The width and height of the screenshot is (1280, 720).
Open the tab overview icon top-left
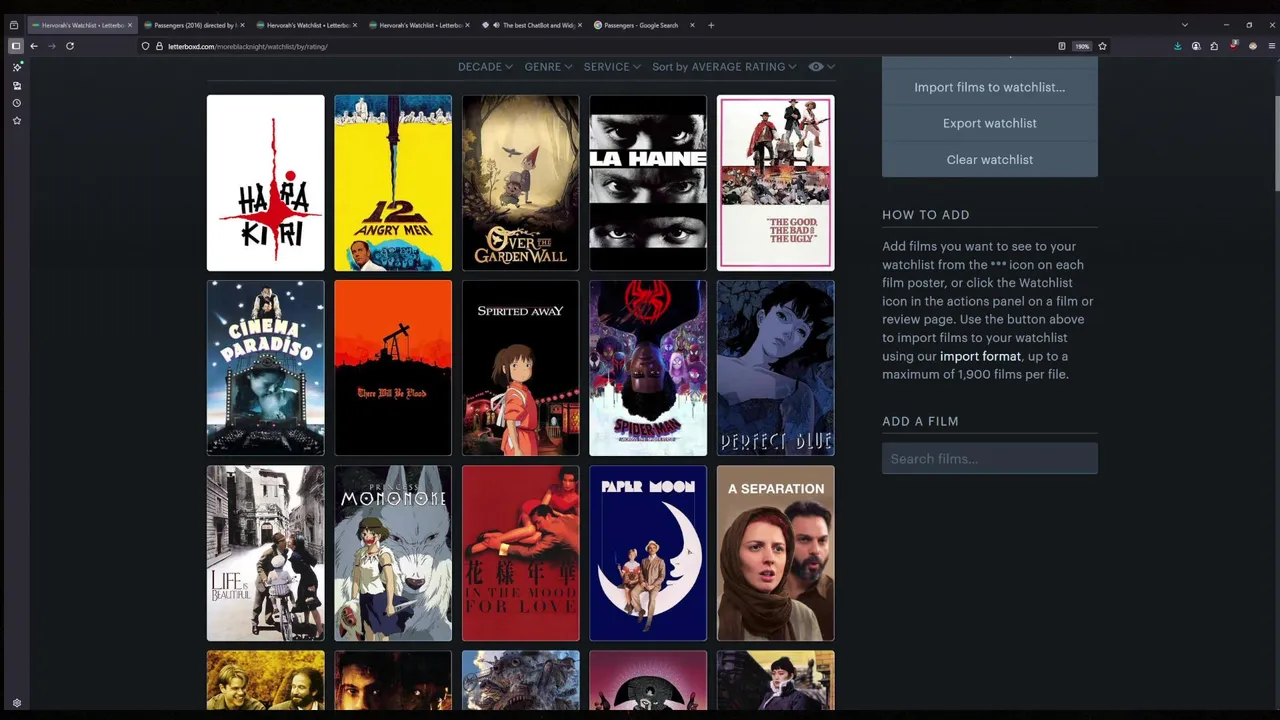(x=14, y=25)
